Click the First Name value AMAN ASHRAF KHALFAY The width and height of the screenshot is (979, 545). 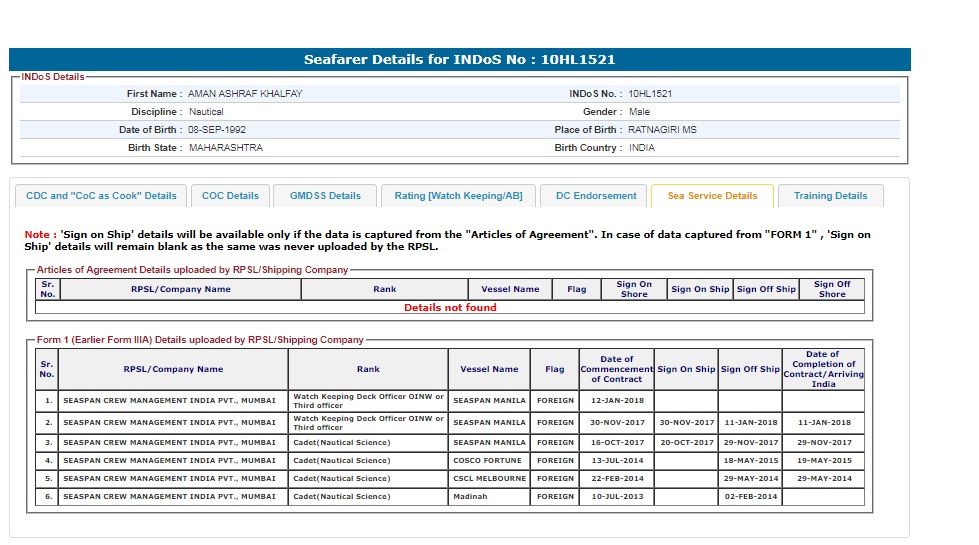pyautogui.click(x=245, y=94)
